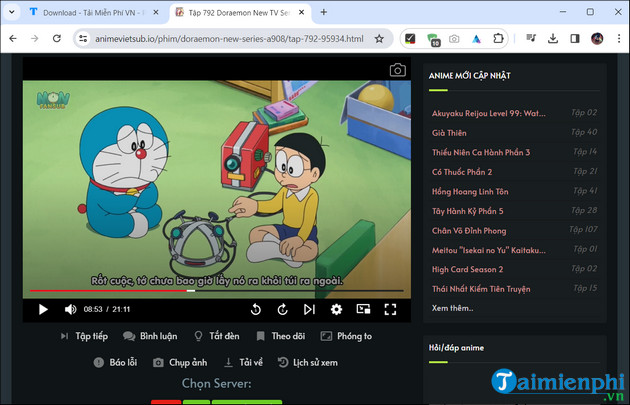Open Cô Thuốc Phần 2 link
The width and height of the screenshot is (630, 405).
[x=462, y=172]
